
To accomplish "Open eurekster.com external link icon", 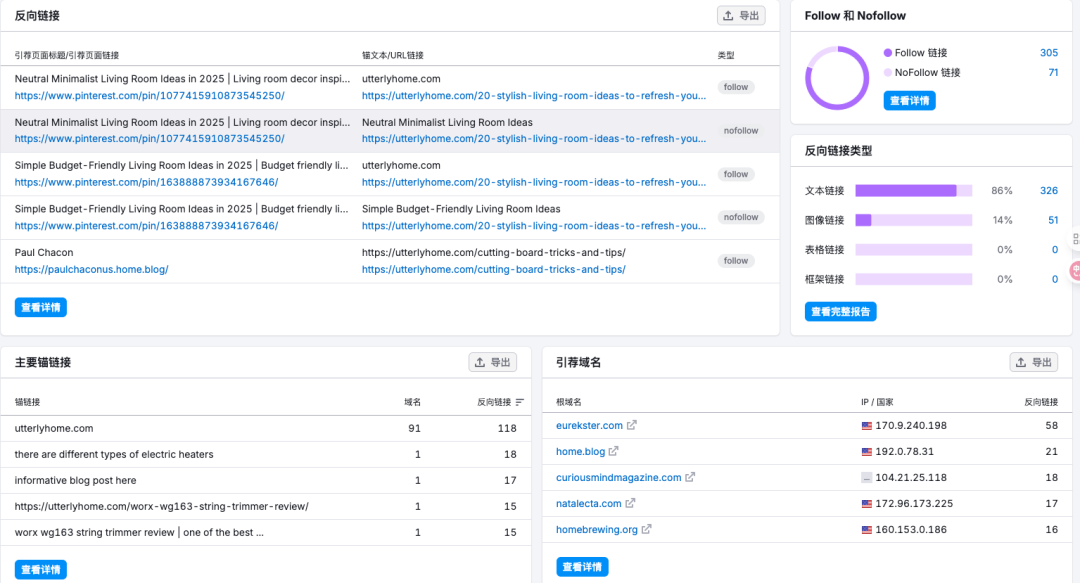I will click(x=632, y=426).
